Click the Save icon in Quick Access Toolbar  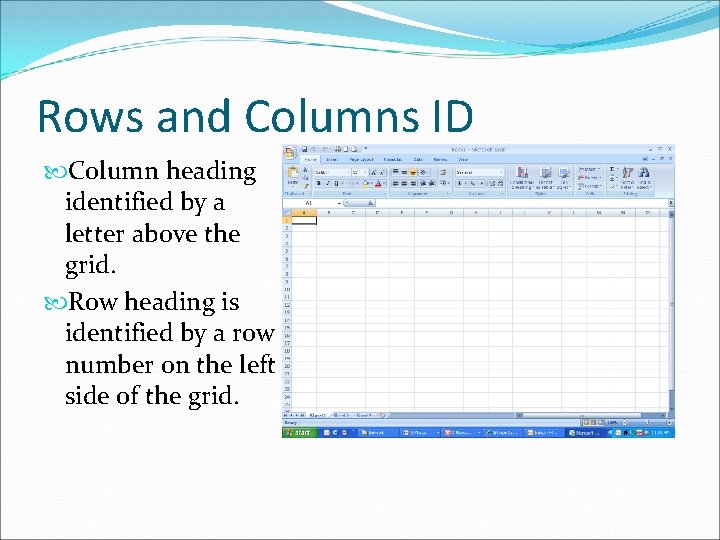[x=304, y=149]
